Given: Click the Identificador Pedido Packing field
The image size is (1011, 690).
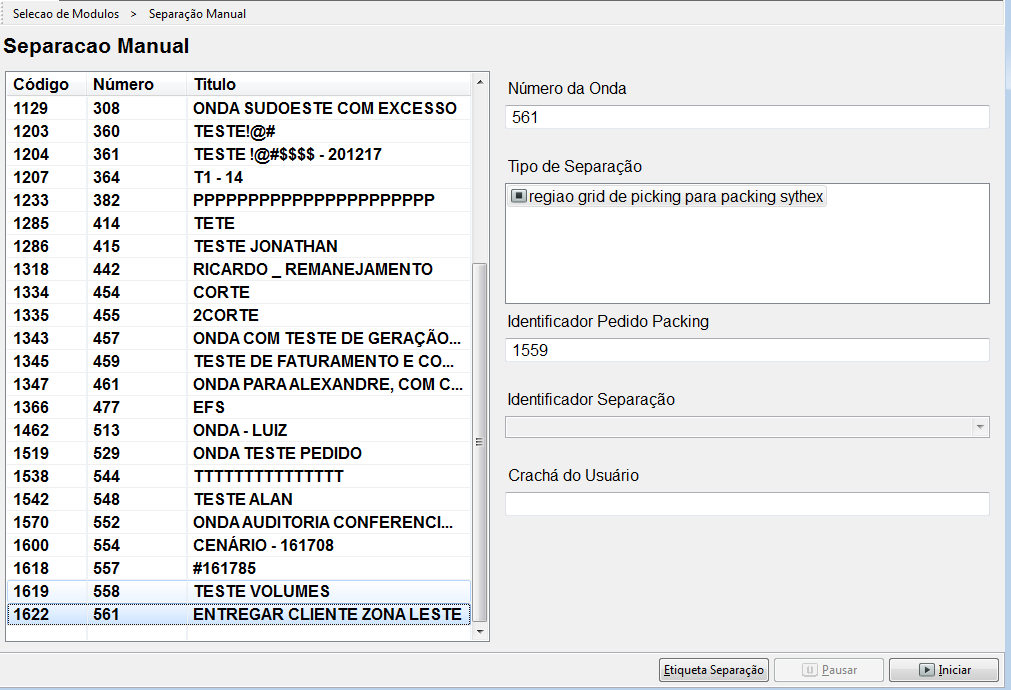Looking at the screenshot, I should pyautogui.click(x=747, y=350).
